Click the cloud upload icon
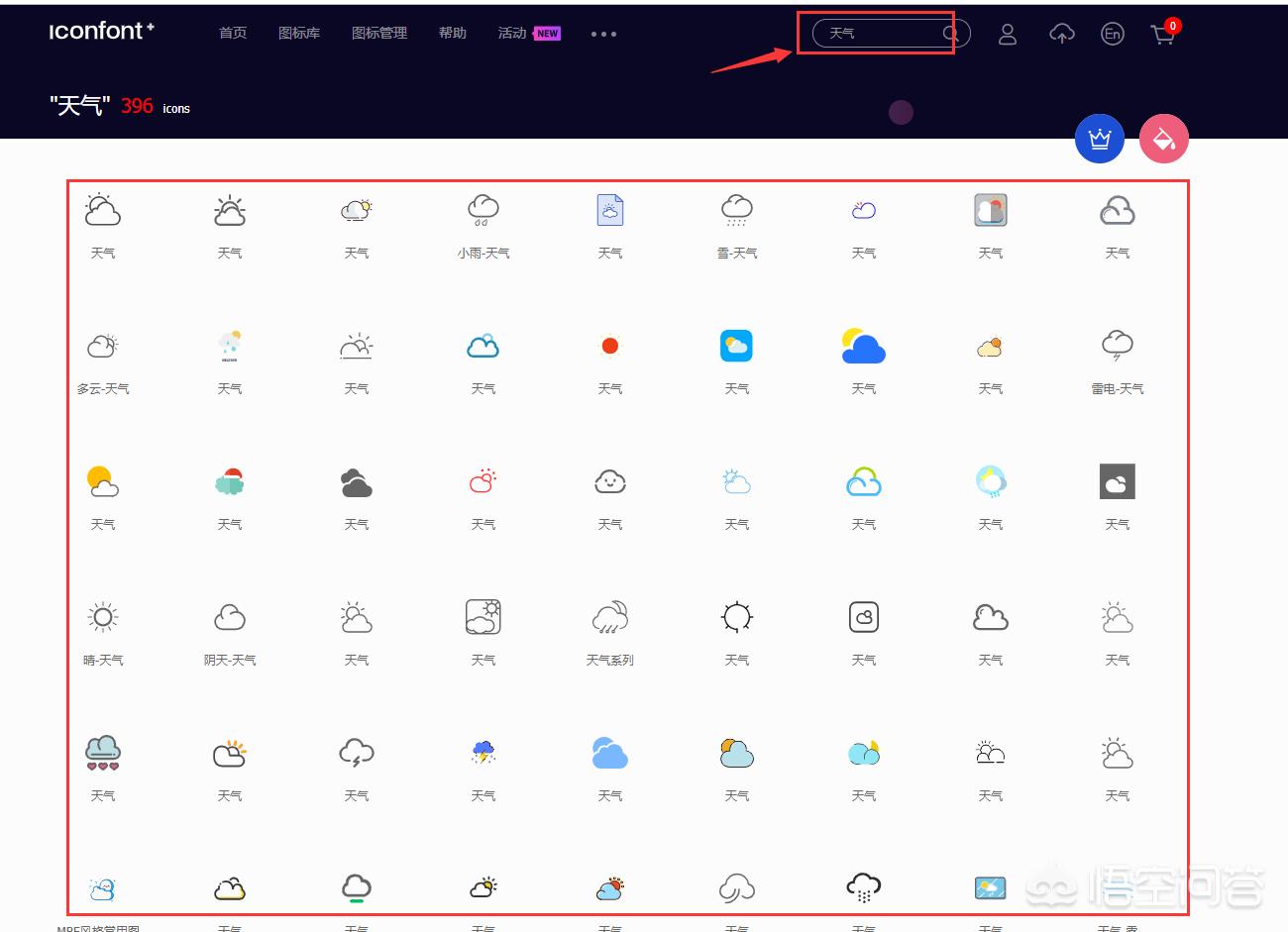 tap(1062, 34)
